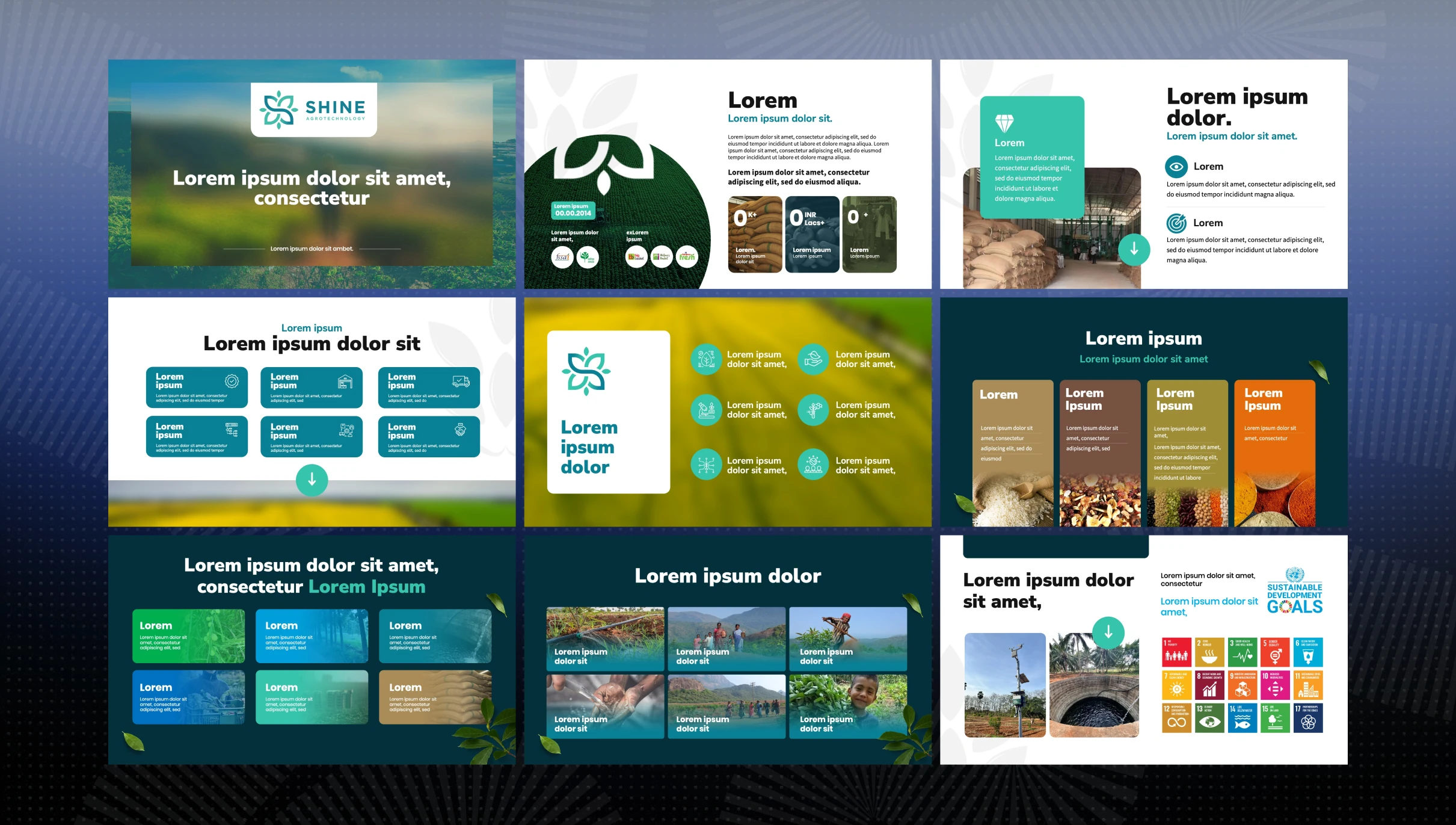This screenshot has width=1456, height=825.
Task: Click the delivery truck icon
Action: [461, 381]
